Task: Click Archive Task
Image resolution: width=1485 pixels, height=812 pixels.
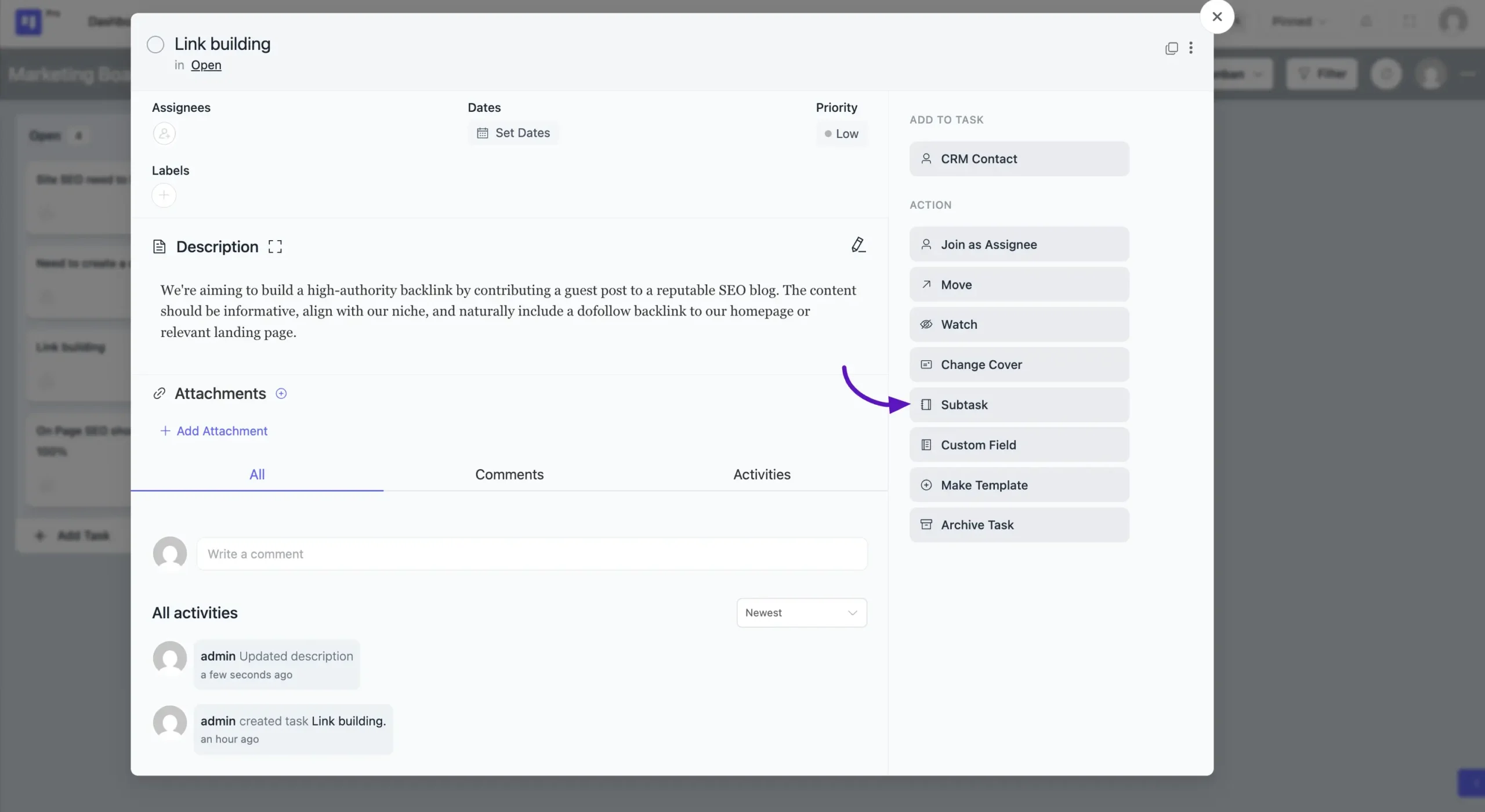Action: point(1019,525)
